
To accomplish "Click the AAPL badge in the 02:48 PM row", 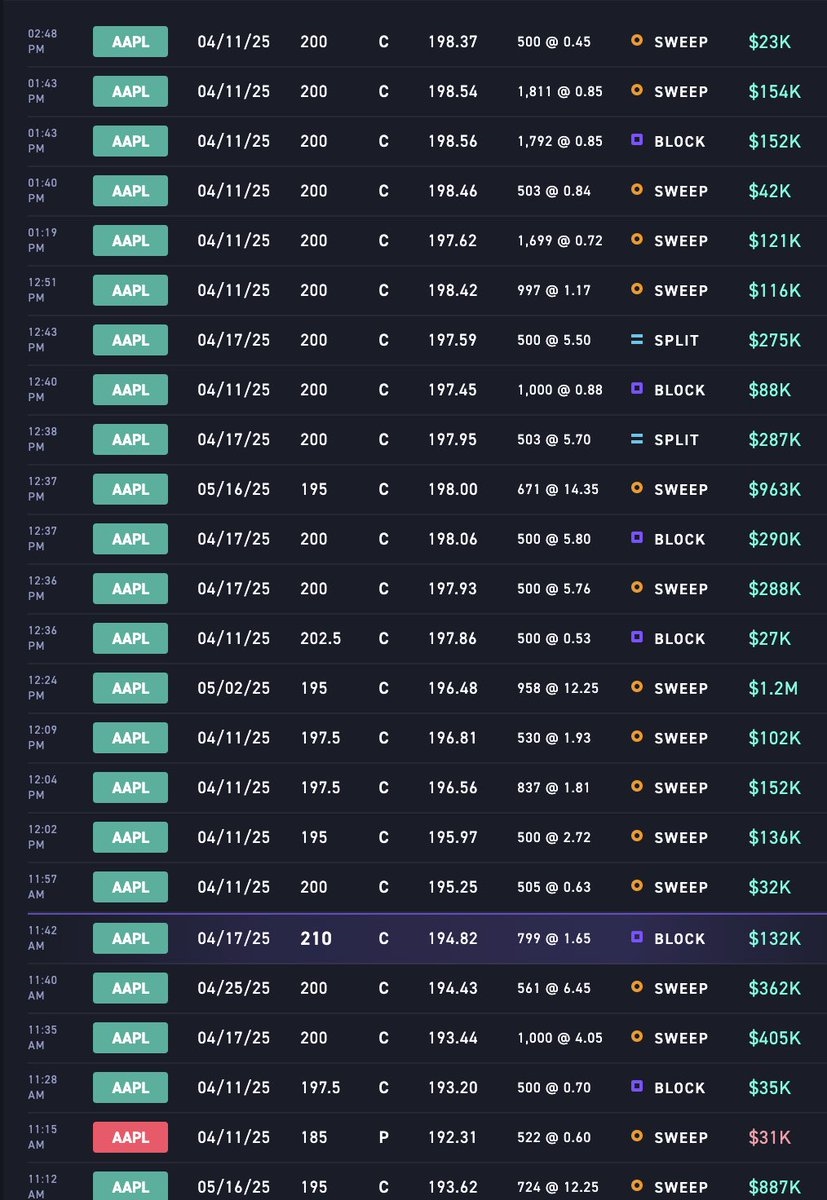I will (130, 42).
